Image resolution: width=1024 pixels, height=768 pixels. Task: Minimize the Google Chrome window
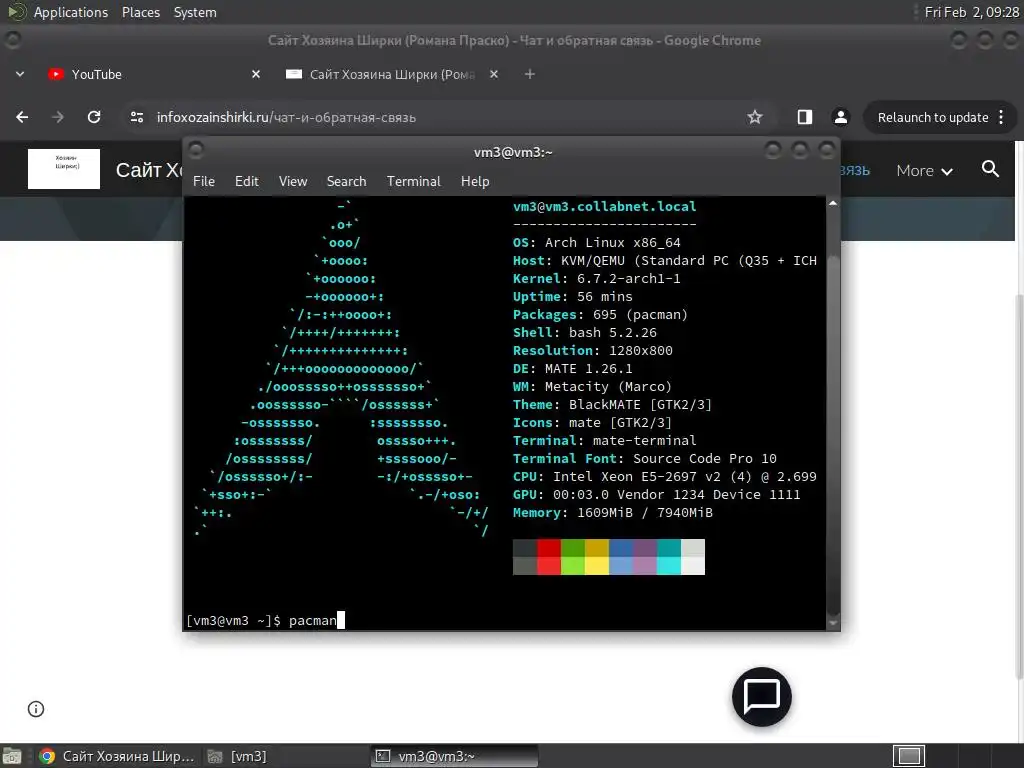pyautogui.click(x=958, y=40)
